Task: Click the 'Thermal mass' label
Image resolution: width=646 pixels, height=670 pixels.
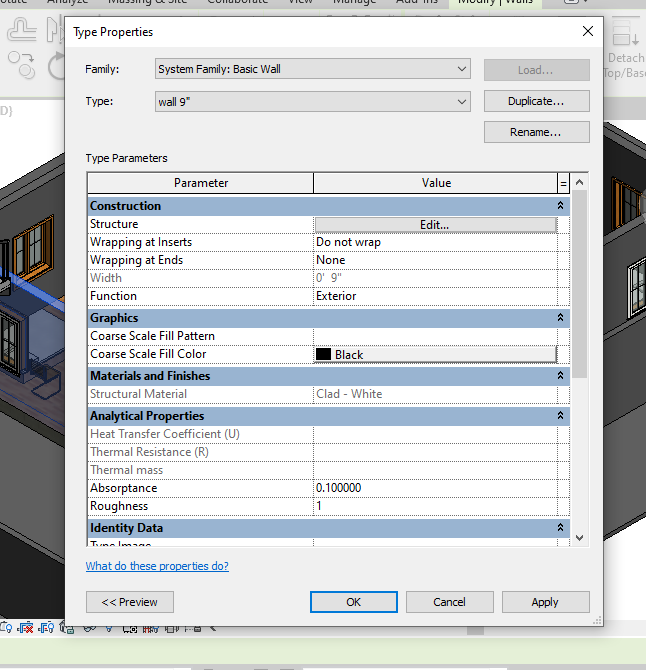Action: click(x=126, y=470)
